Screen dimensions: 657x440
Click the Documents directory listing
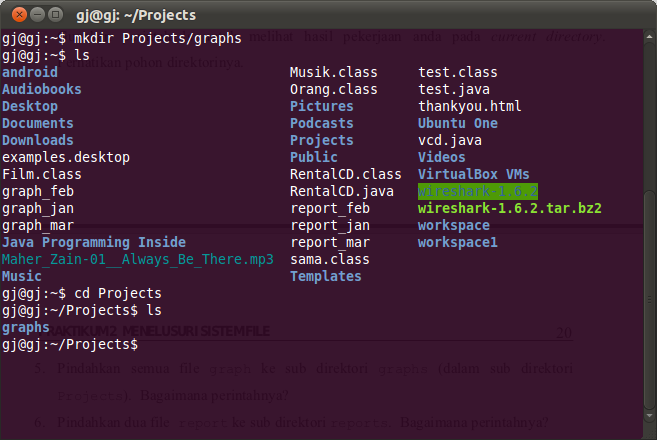(x=38, y=123)
